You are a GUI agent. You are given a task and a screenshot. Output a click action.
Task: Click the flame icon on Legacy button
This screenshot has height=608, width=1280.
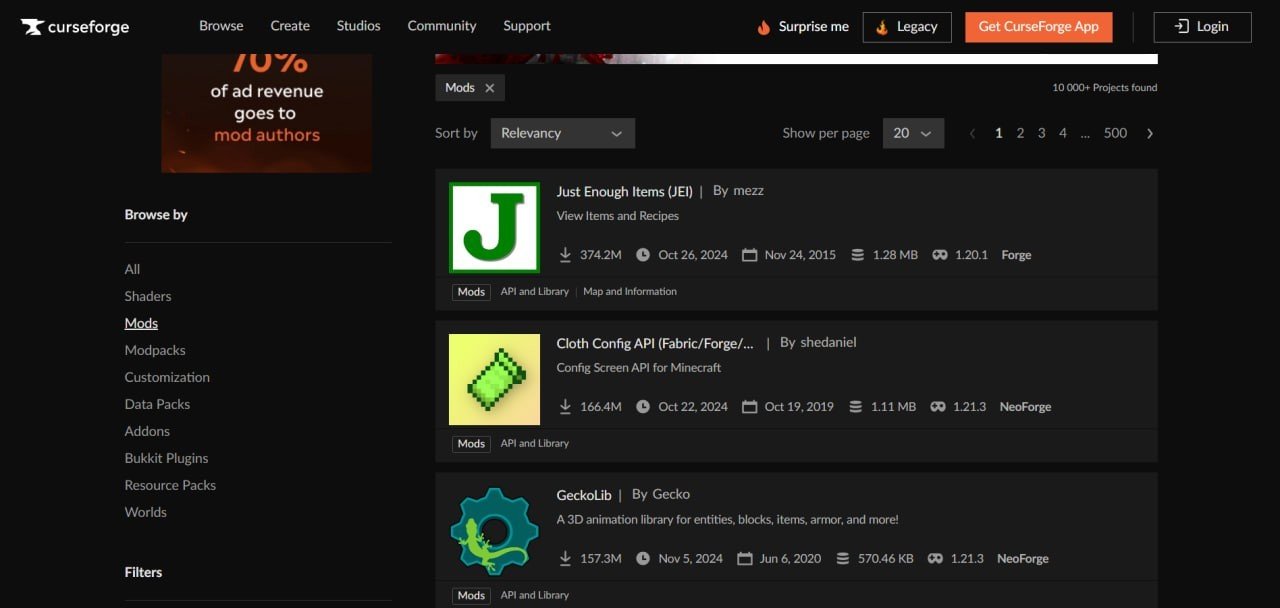pyautogui.click(x=882, y=27)
